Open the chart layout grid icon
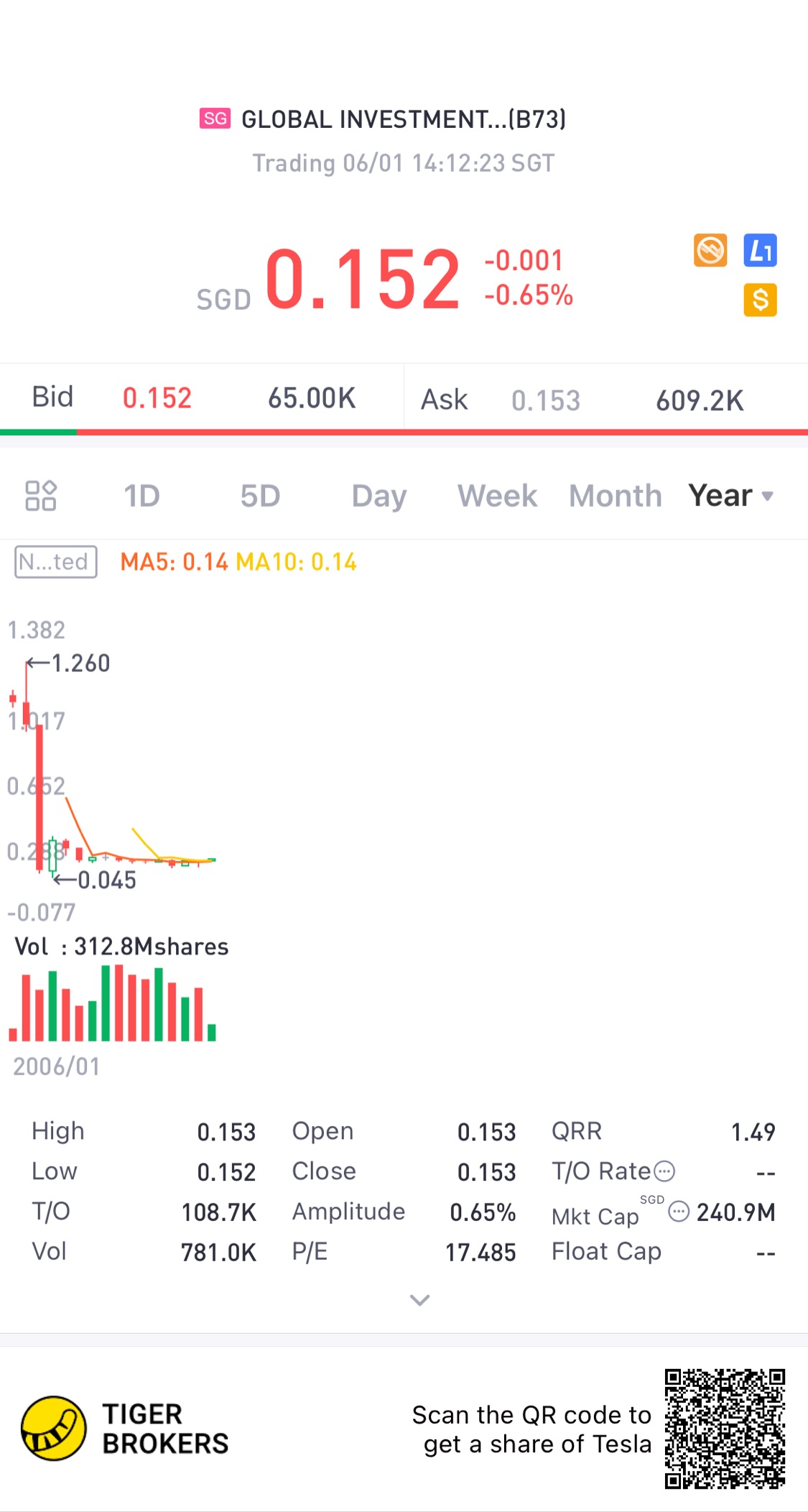 41,495
